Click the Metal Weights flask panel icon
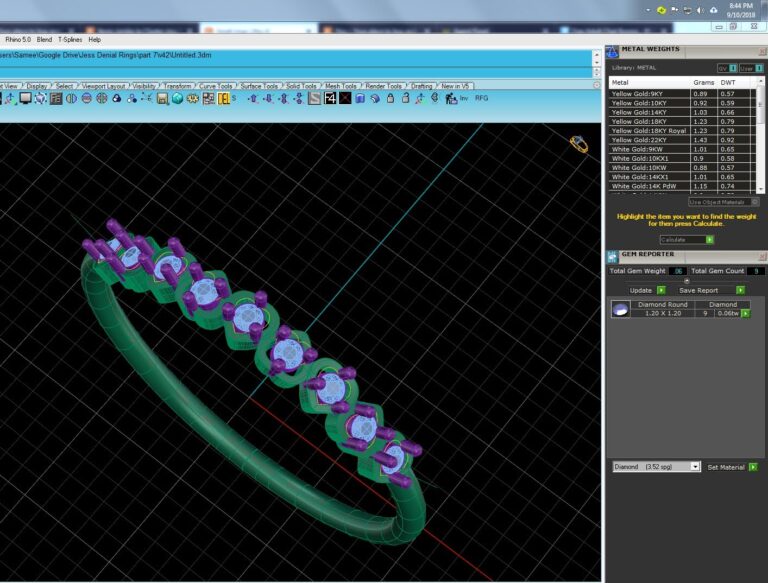The height and width of the screenshot is (583, 768). click(x=612, y=51)
